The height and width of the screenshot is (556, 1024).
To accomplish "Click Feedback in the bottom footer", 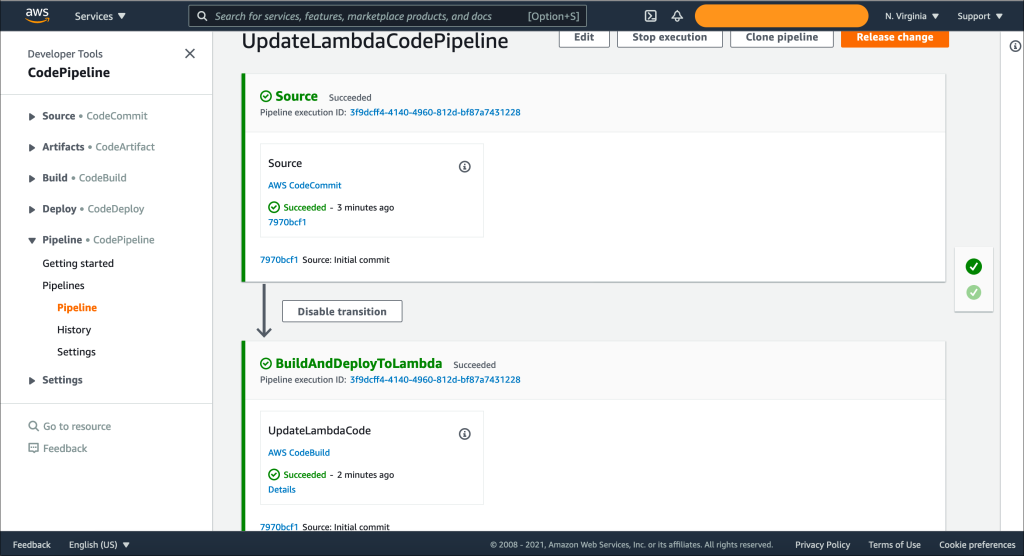I will pyautogui.click(x=31, y=545).
